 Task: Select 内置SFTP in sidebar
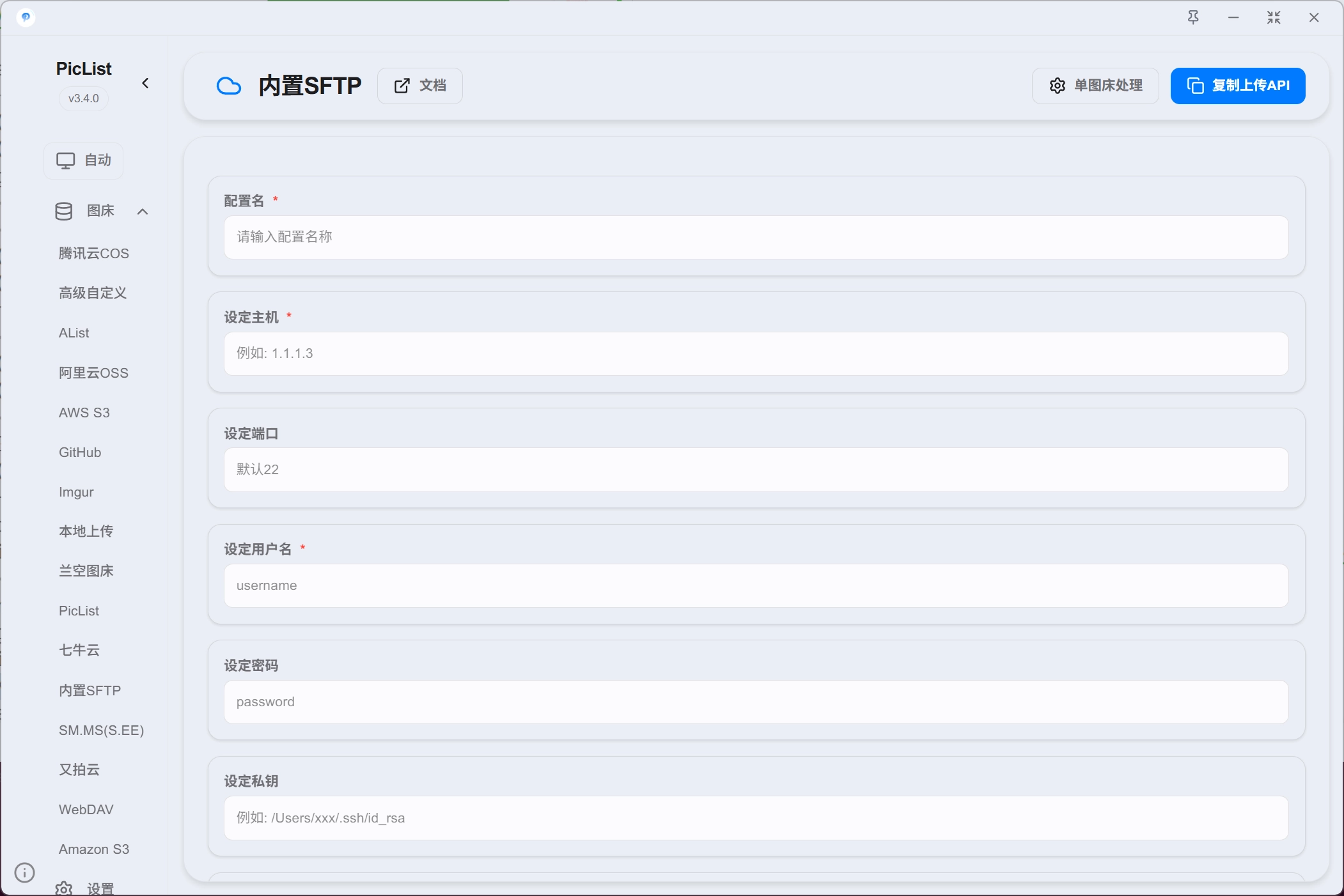[90, 690]
